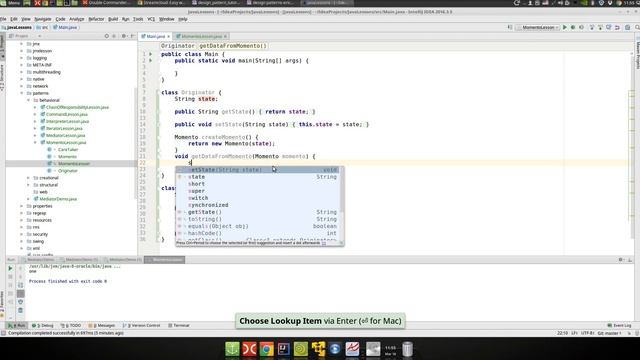Open the Window menu
Image resolution: width=640 pixels, height=360 pixels.
tap(167, 19)
